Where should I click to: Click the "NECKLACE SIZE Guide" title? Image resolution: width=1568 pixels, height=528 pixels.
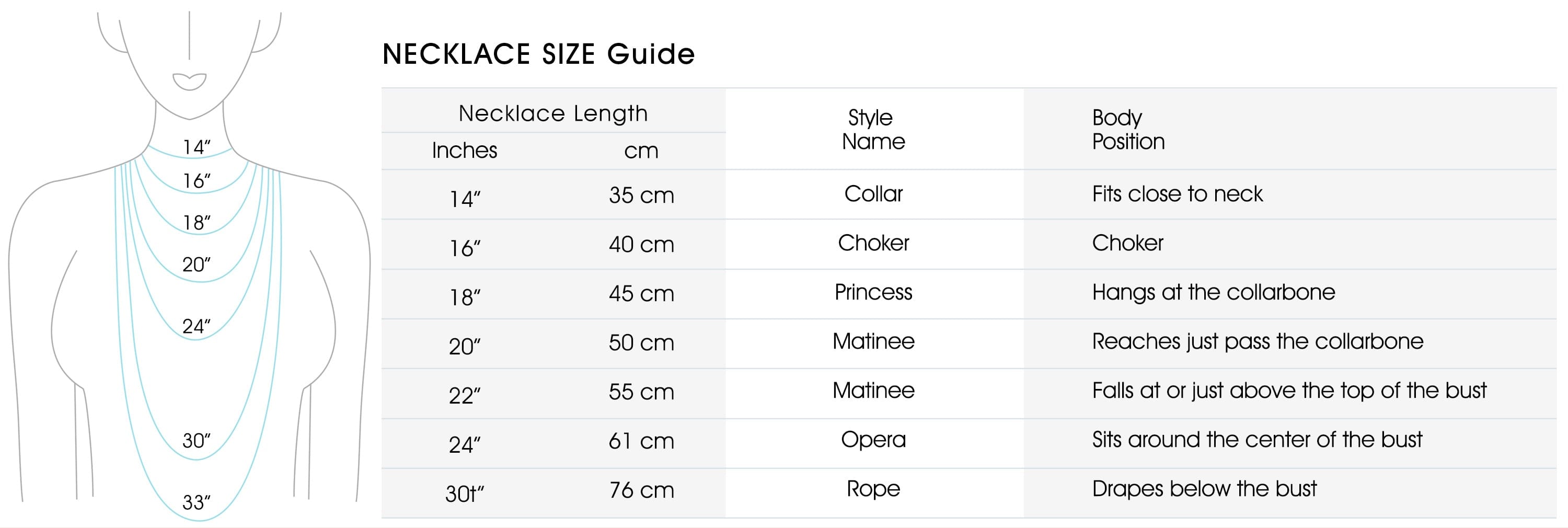click(538, 54)
